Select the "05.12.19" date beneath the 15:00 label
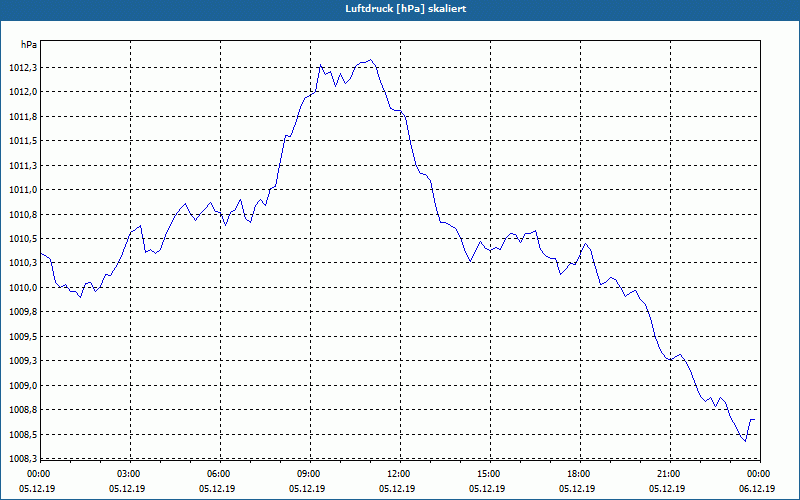 coord(487,489)
